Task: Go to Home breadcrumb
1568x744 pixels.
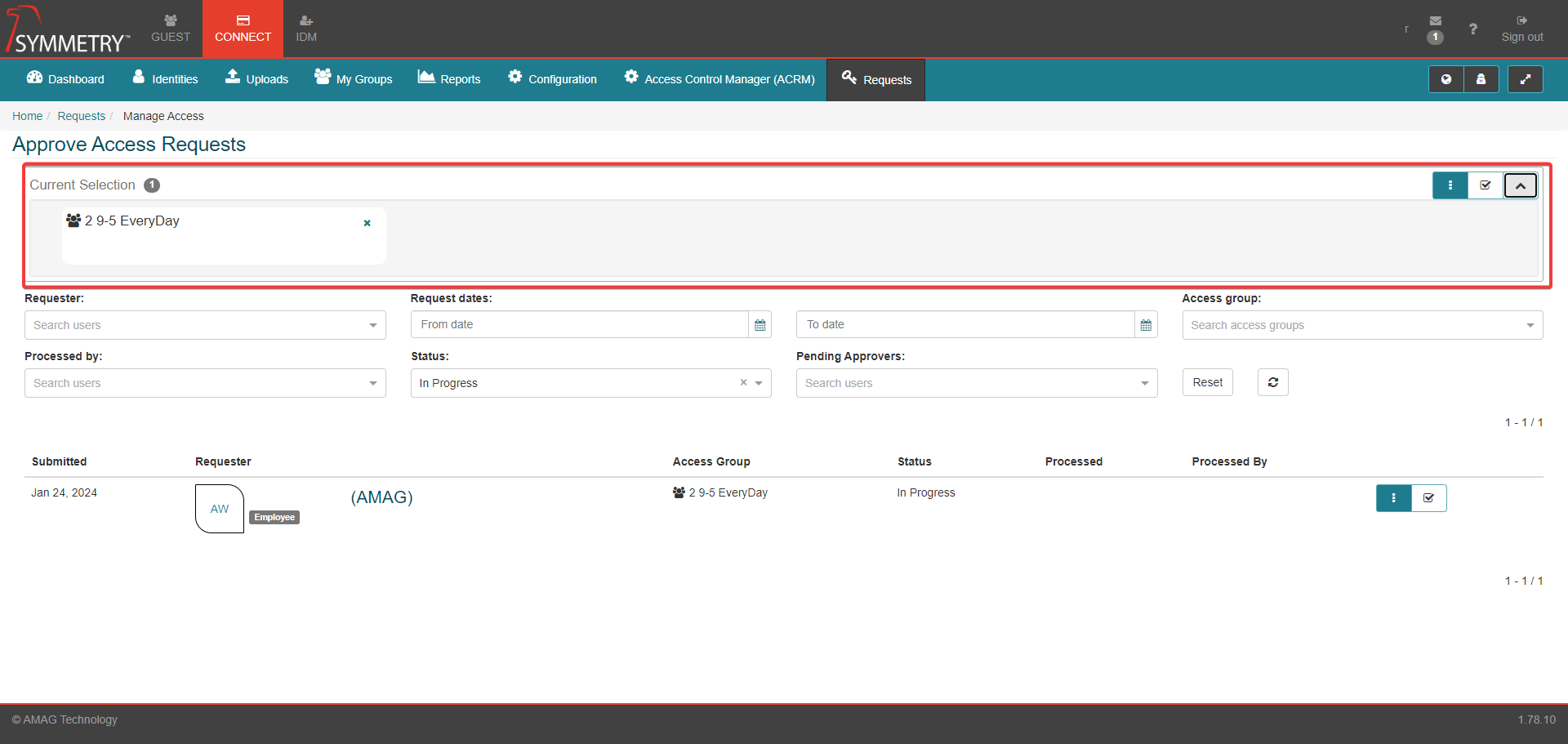Action: coord(28,116)
